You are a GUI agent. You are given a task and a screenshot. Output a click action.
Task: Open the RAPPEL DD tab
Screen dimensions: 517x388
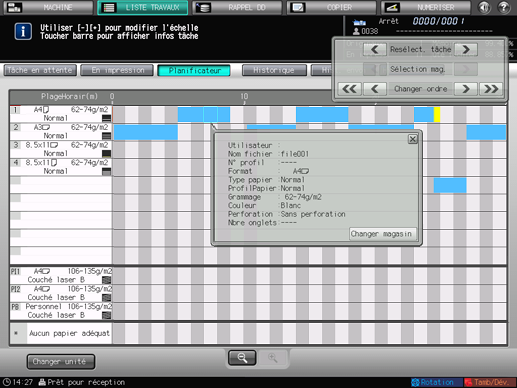(237, 7)
